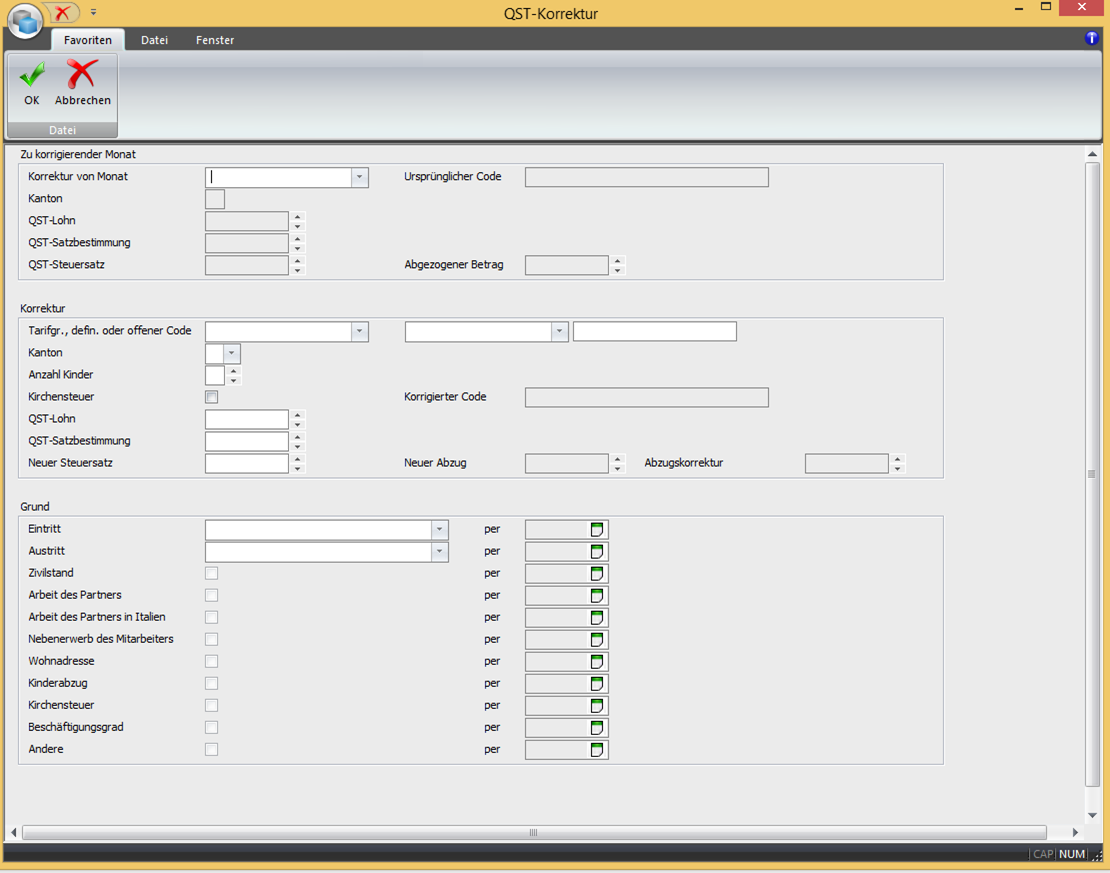Toggle the Kirchensteuer checkbox in Korrektur
Screen dimensions: 1110x873
click(211, 397)
